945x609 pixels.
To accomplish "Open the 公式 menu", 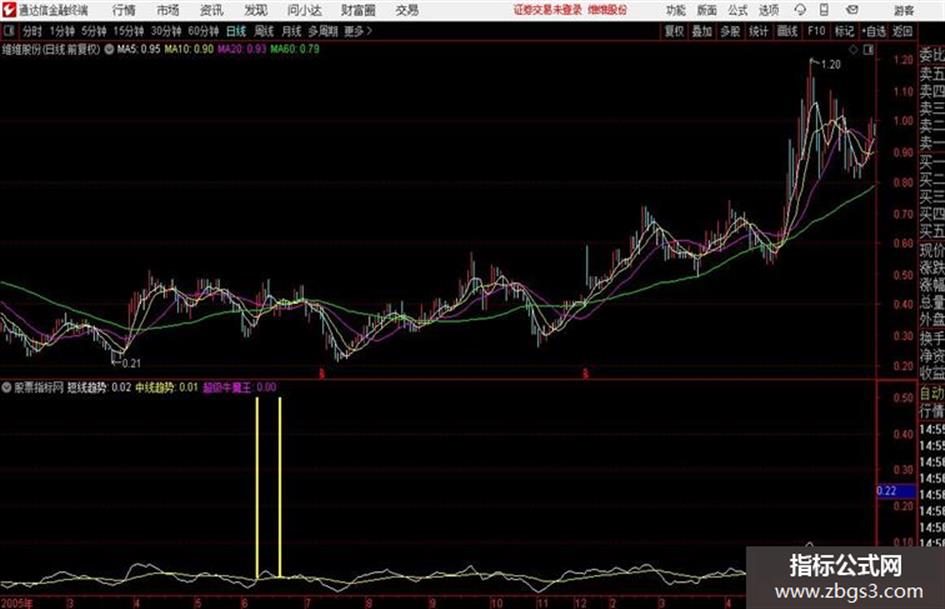I will 738,10.
